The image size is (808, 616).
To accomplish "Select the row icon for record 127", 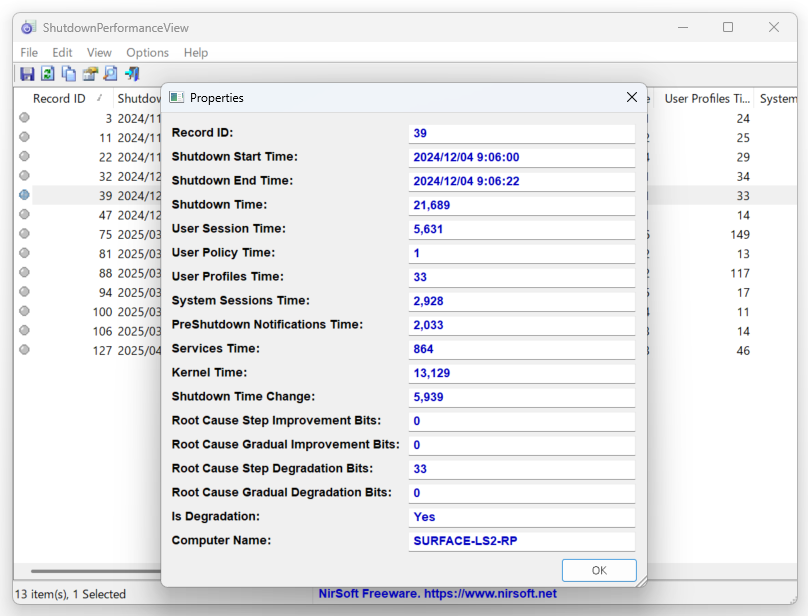I will 24,349.
